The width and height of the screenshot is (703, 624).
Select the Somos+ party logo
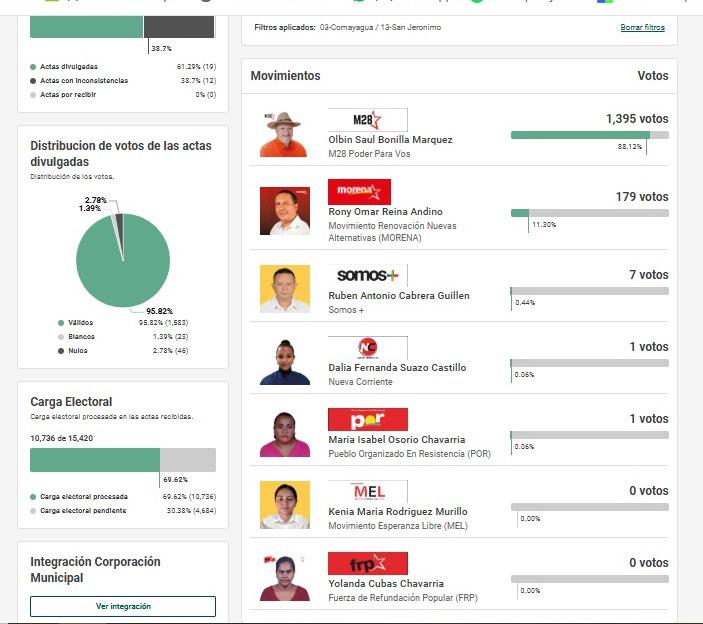tap(367, 275)
